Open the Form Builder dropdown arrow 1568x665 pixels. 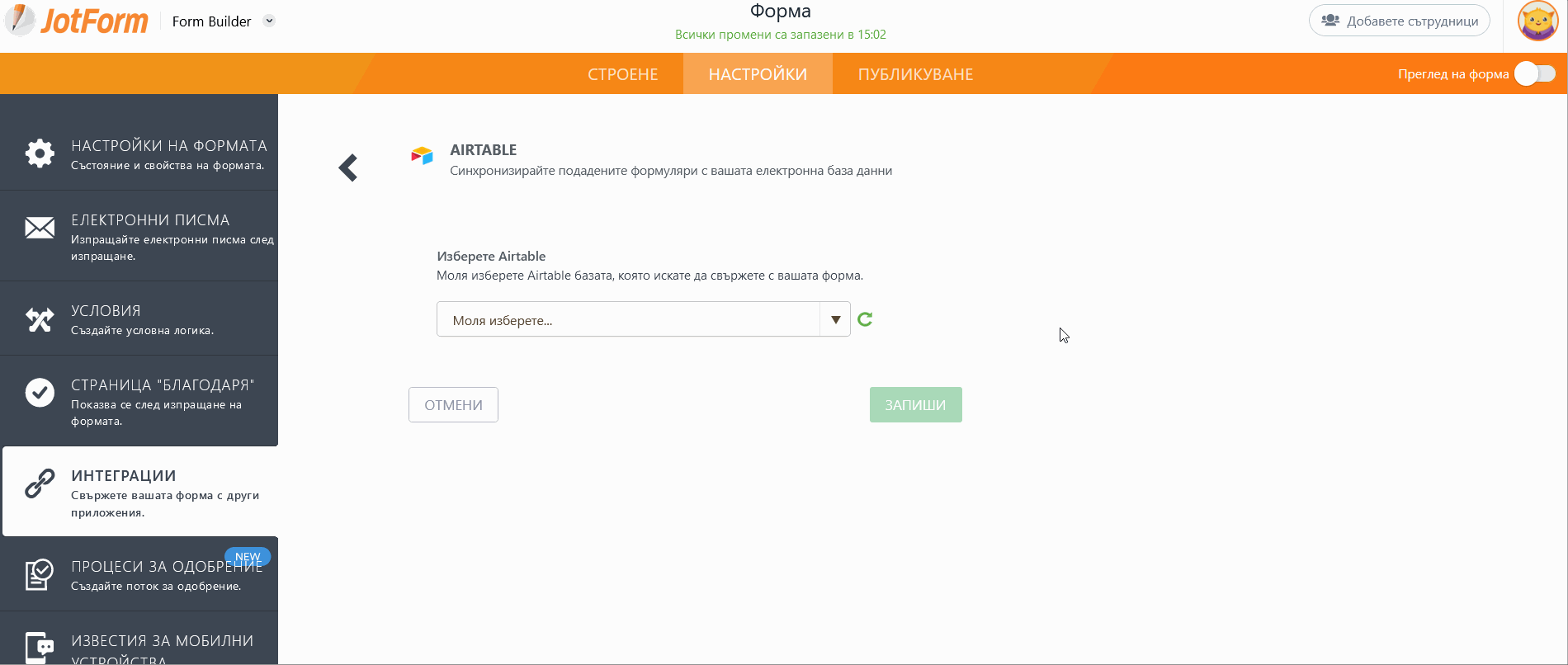pos(269,21)
